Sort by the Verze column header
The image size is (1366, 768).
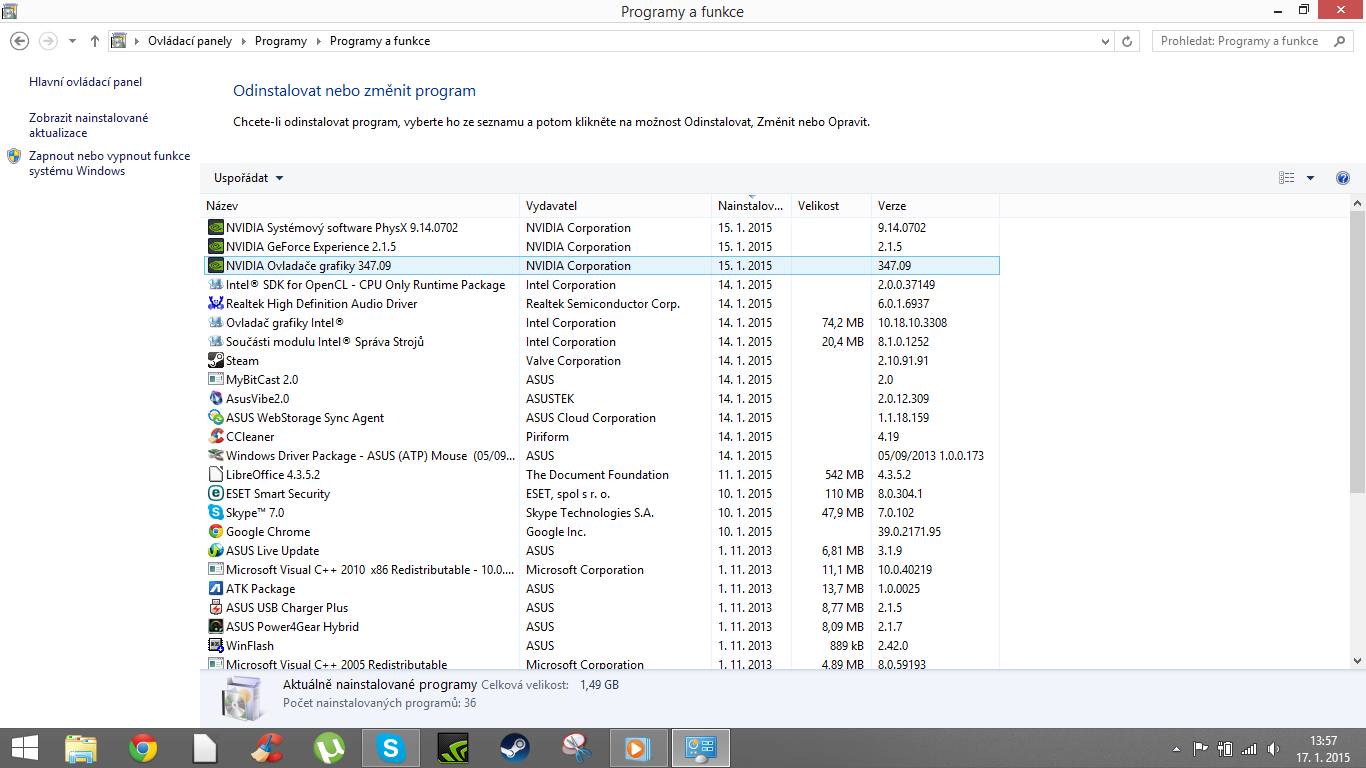(935, 206)
